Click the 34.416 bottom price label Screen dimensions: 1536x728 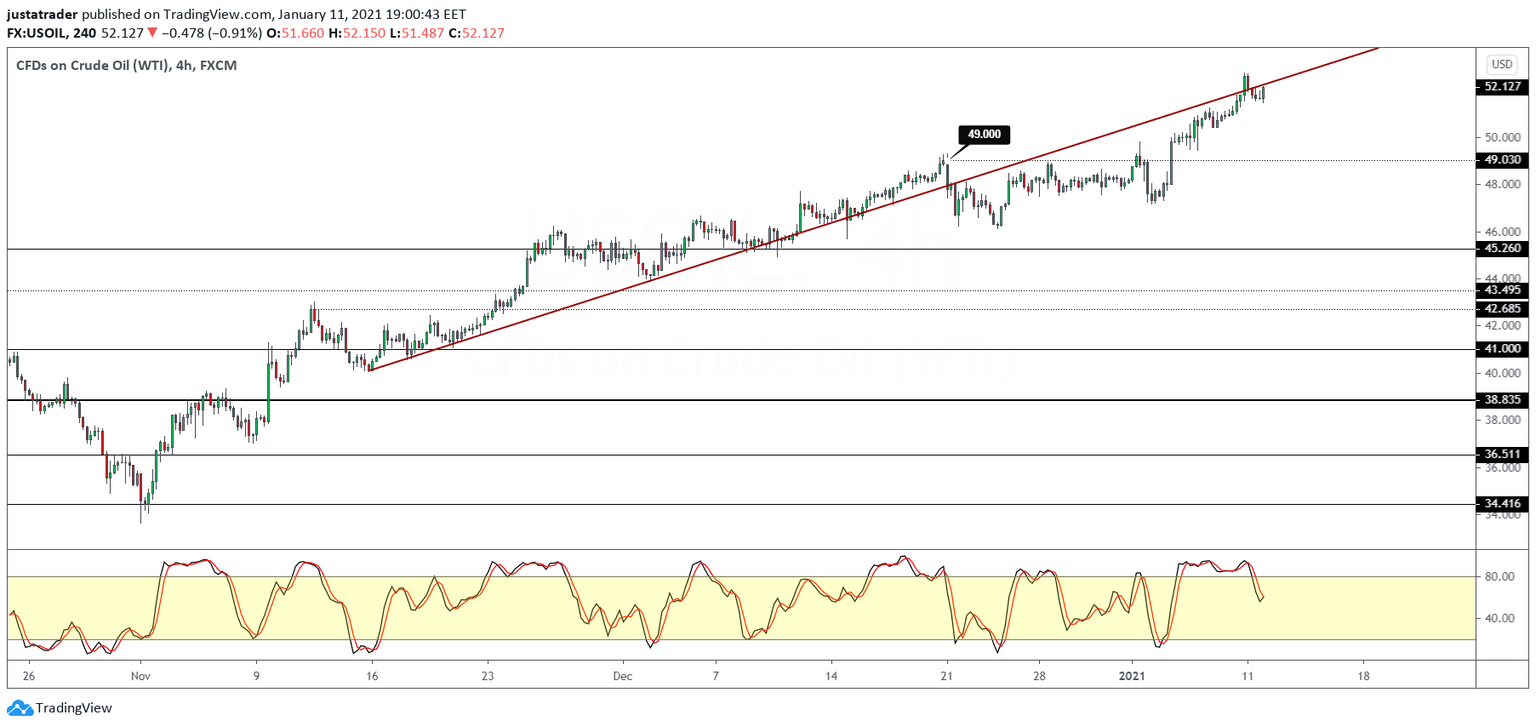pyautogui.click(x=1503, y=504)
